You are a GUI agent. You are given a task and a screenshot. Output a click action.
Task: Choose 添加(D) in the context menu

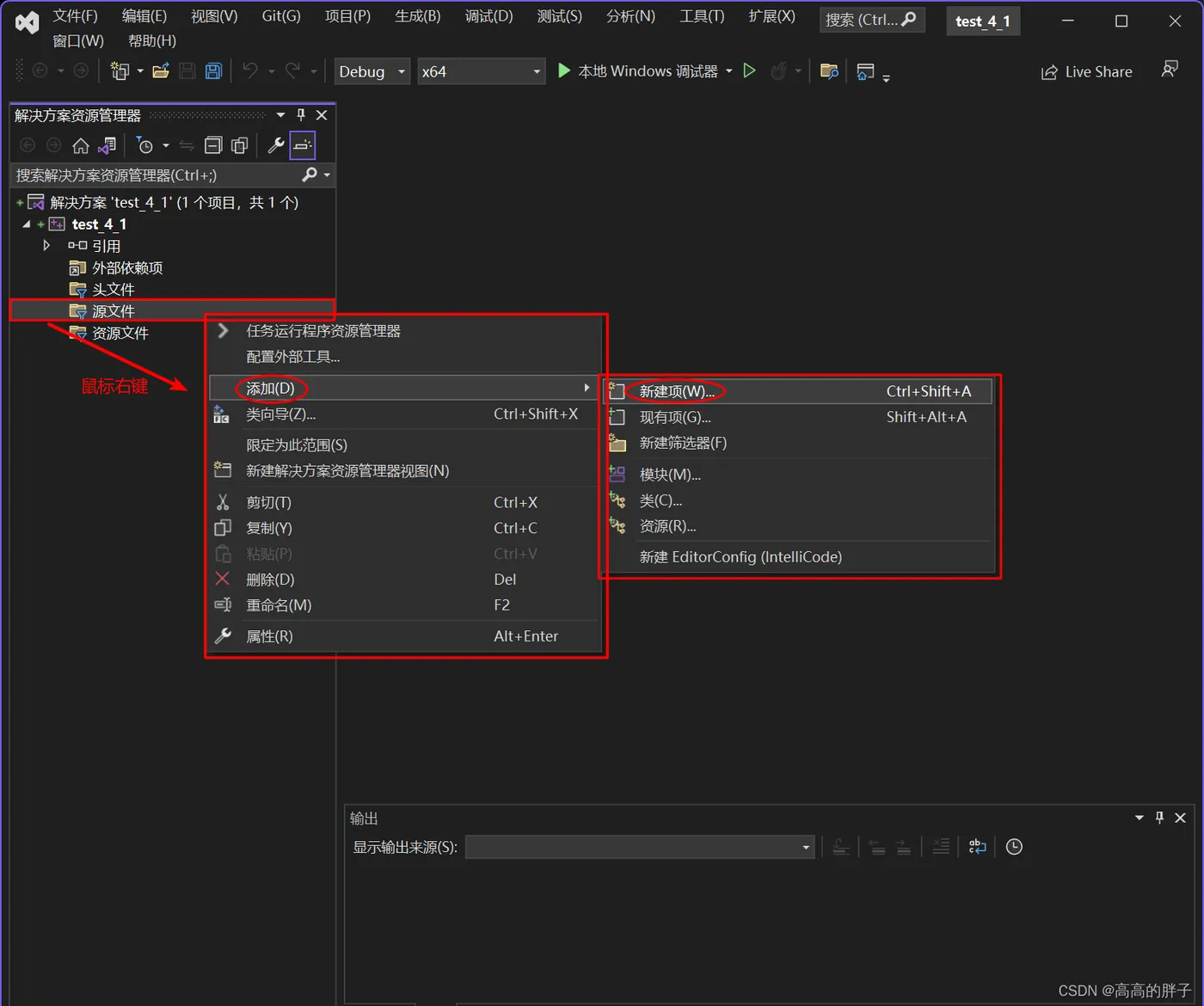tap(403, 388)
